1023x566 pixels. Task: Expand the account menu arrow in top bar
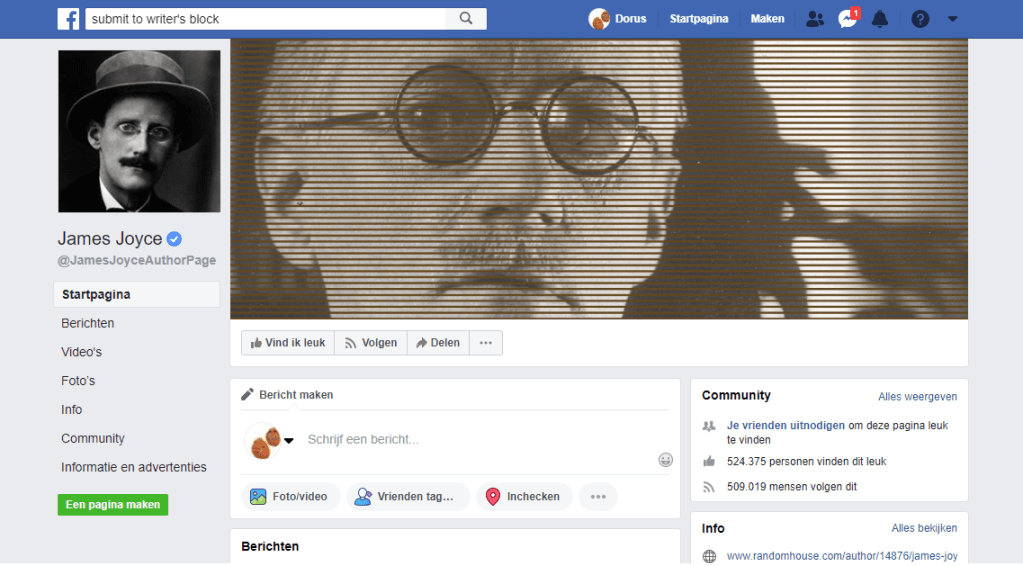[952, 19]
